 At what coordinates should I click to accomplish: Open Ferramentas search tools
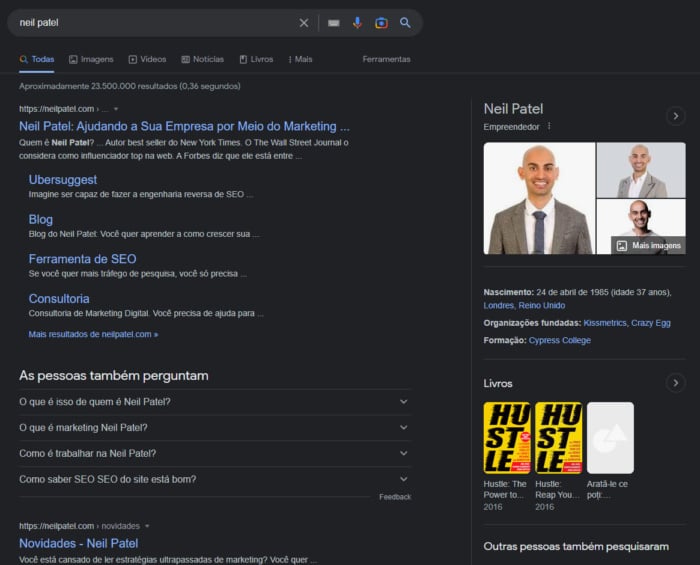386,59
